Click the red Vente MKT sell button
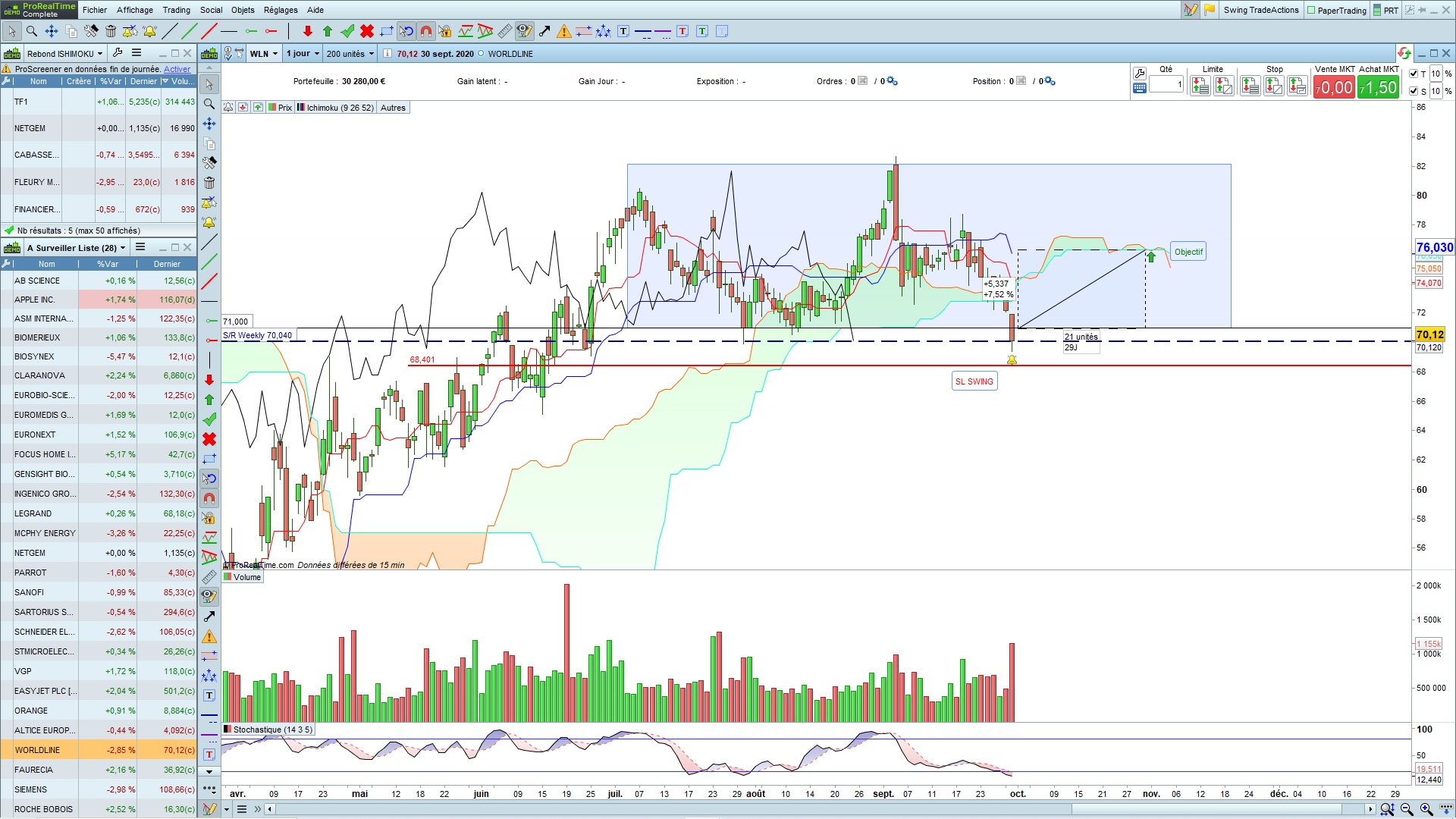Viewport: 1456px width, 819px height. [1335, 87]
